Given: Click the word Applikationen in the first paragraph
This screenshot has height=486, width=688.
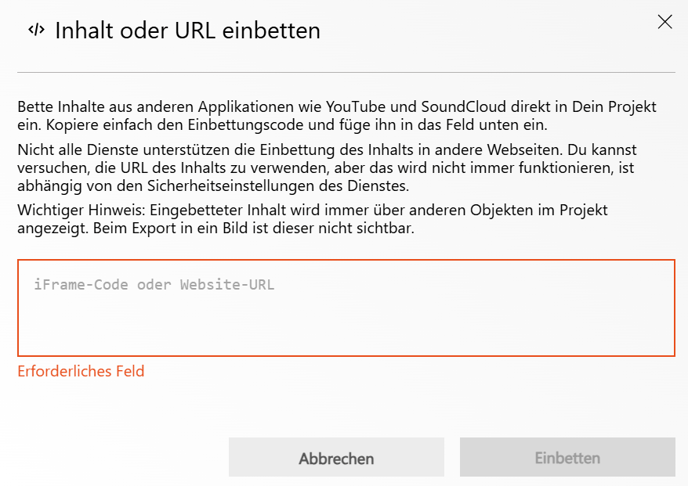Looking at the screenshot, I should tap(245, 107).
